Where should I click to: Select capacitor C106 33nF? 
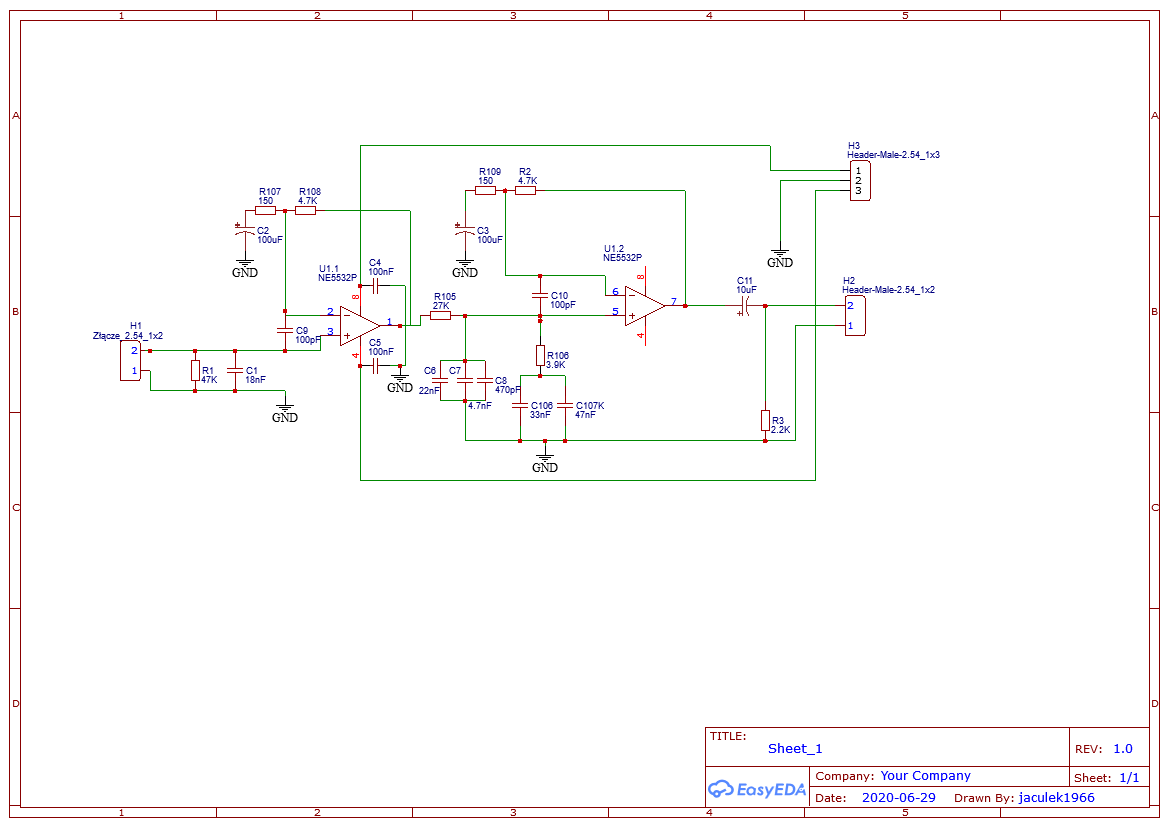coord(520,406)
